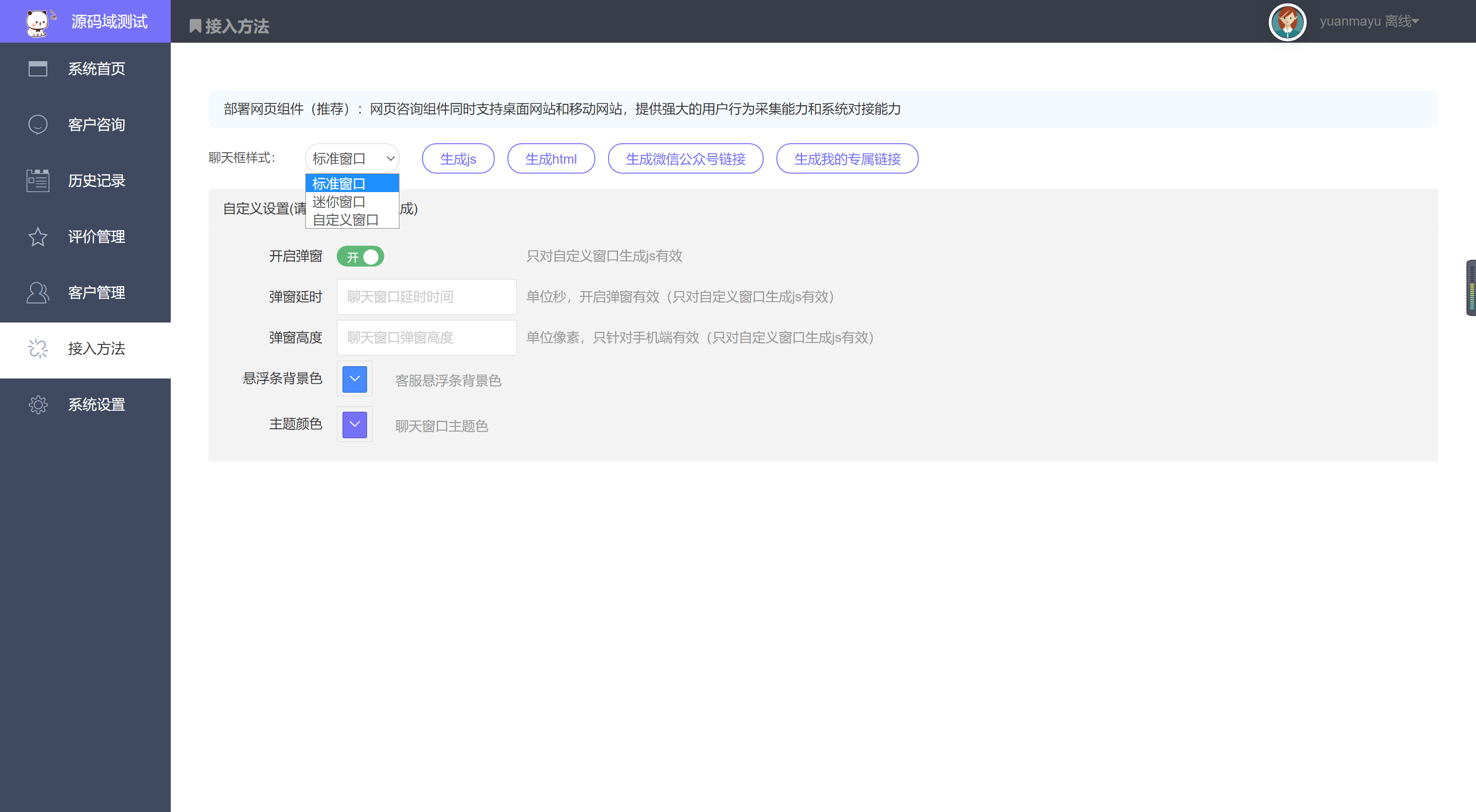Click the 历史记录 sidebar icon
The image size is (1476, 812).
(x=37, y=181)
